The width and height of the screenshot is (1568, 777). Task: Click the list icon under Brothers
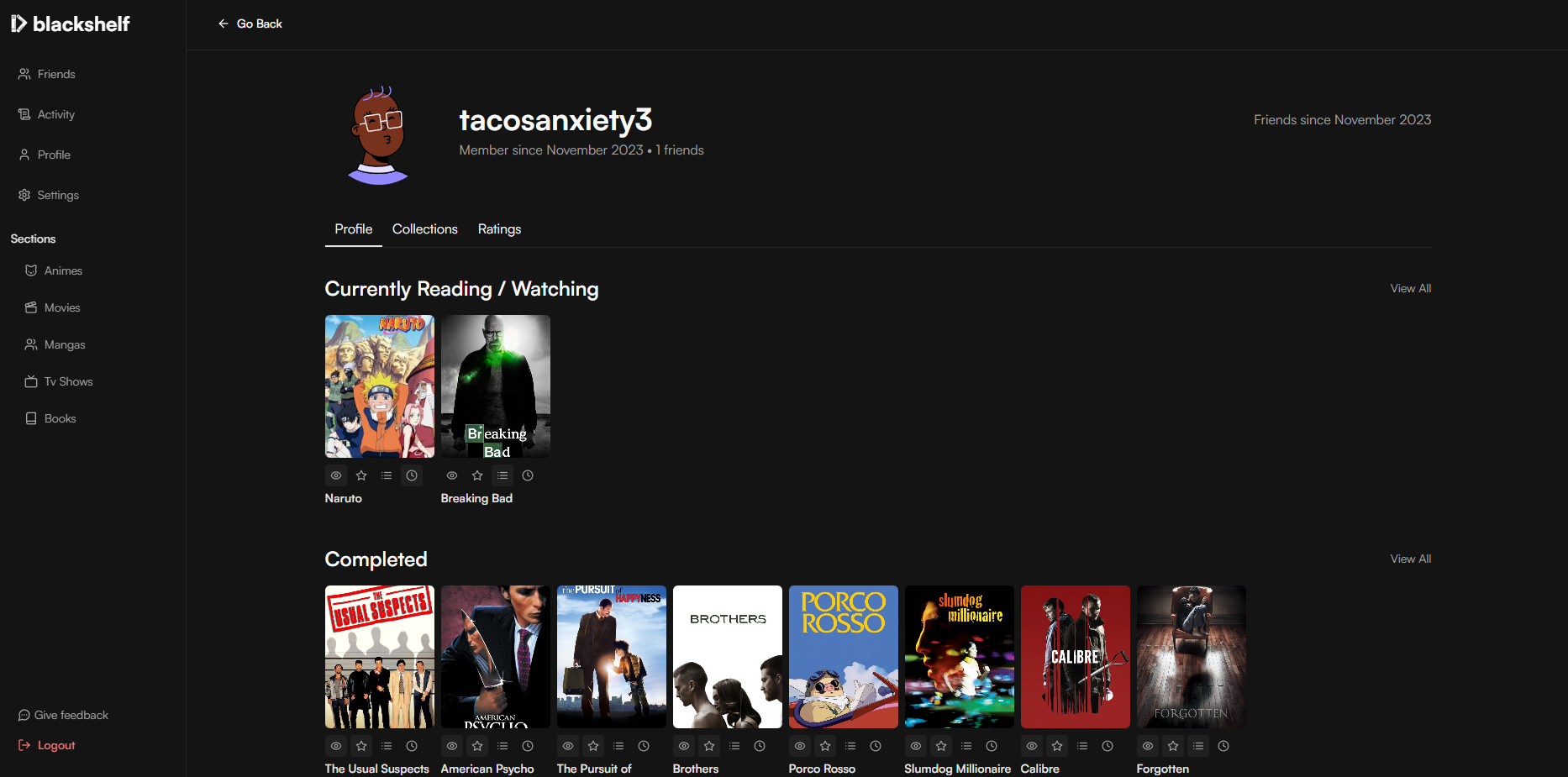[x=734, y=746]
